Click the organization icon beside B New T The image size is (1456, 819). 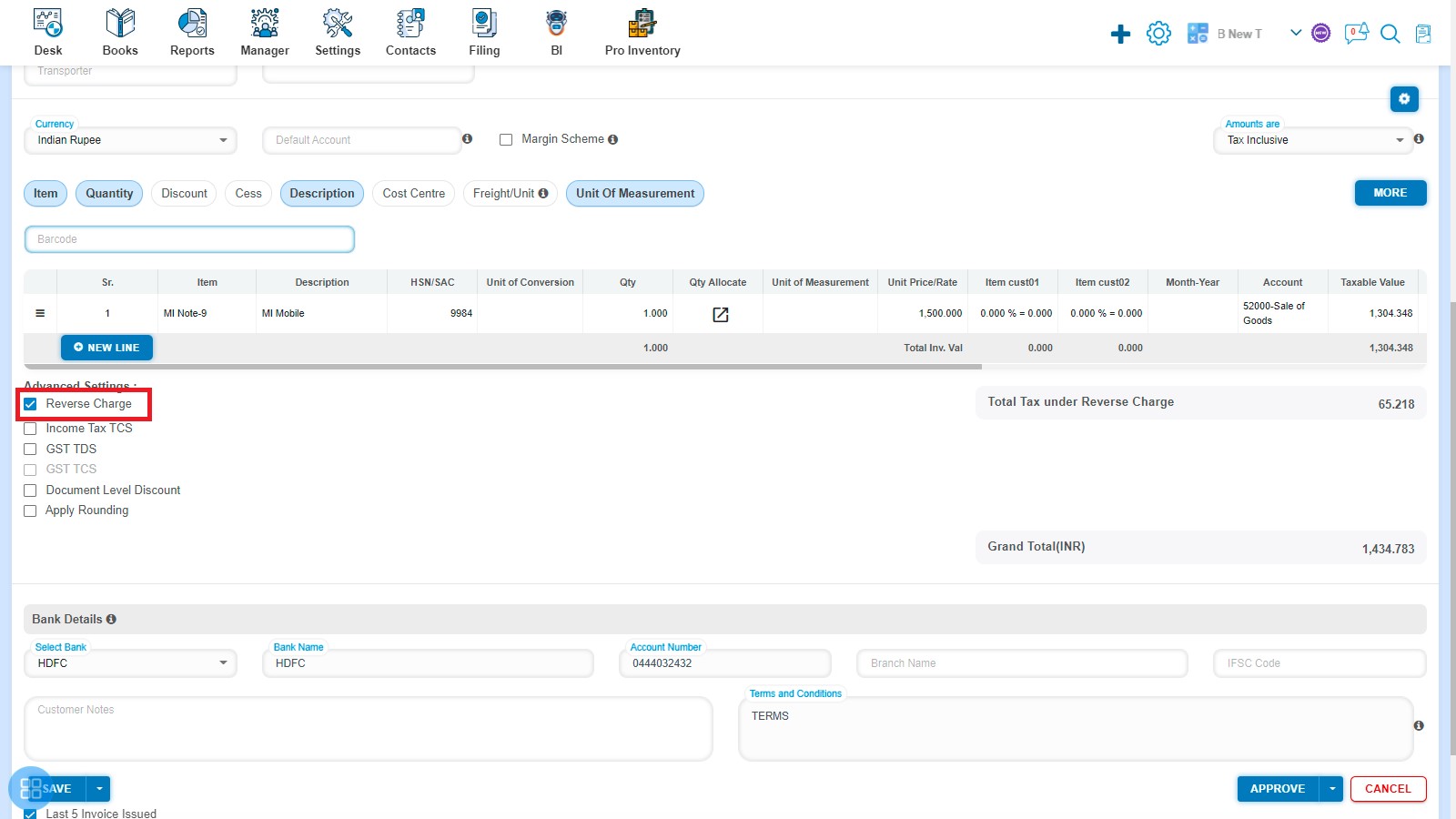pos(1198,34)
